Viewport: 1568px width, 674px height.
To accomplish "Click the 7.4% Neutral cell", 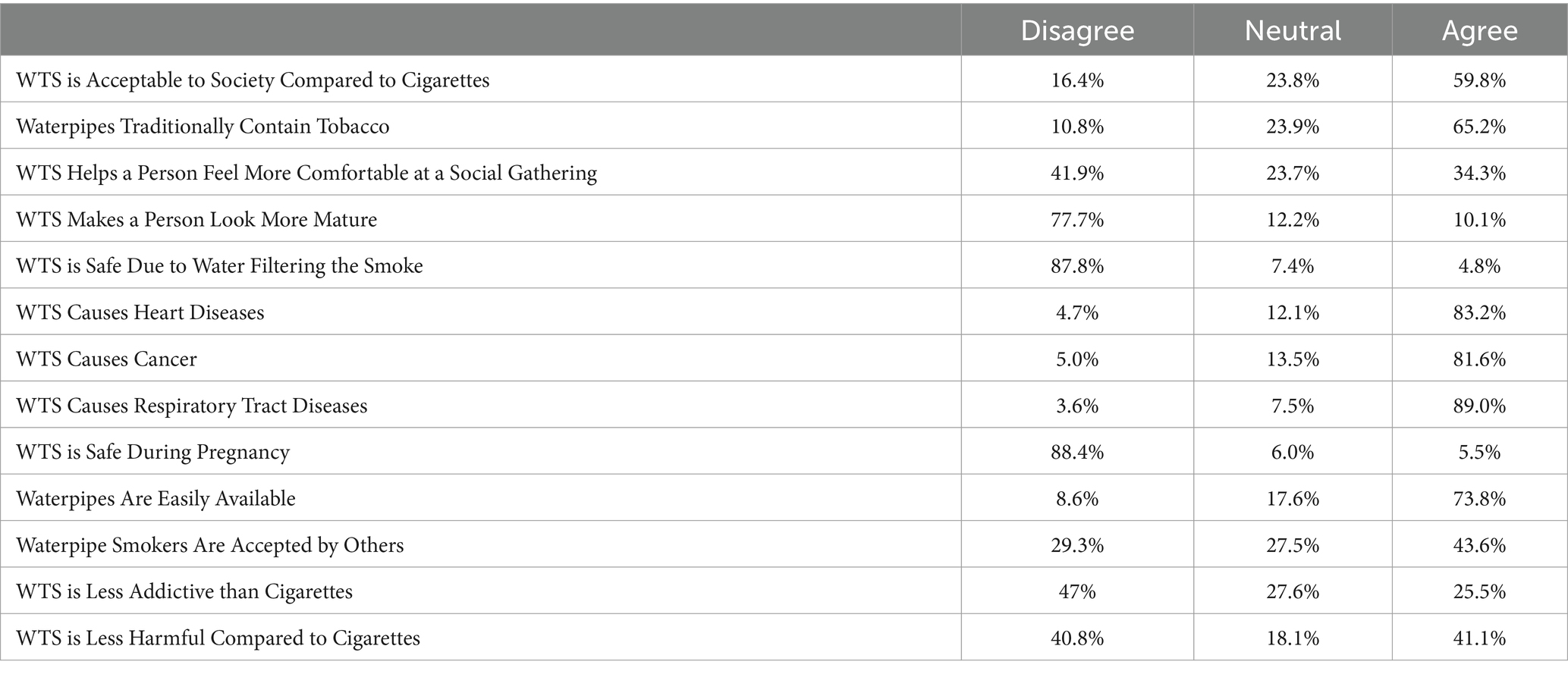I will pyautogui.click(x=1293, y=265).
